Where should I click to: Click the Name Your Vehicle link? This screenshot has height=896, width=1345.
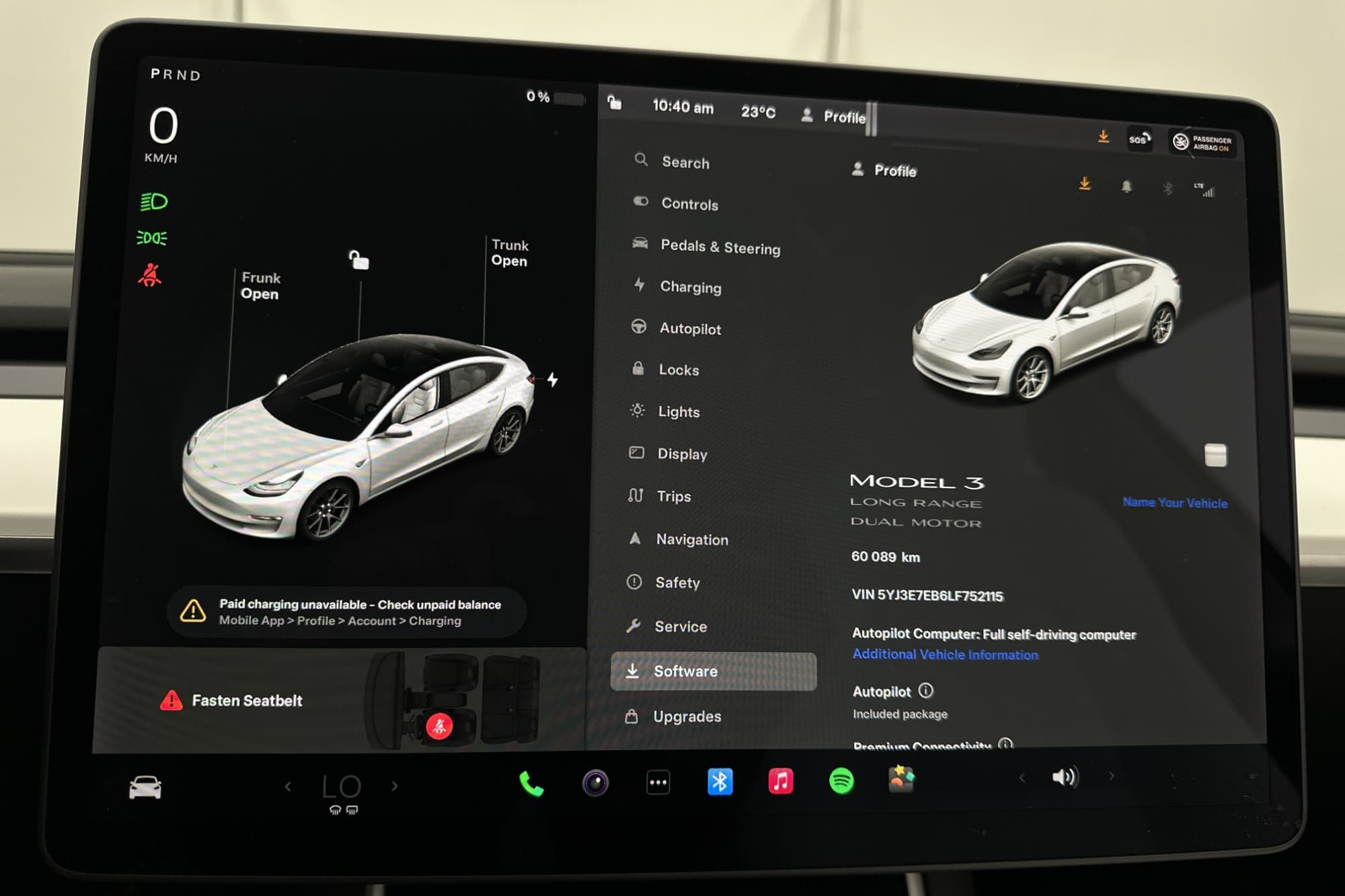click(1175, 503)
